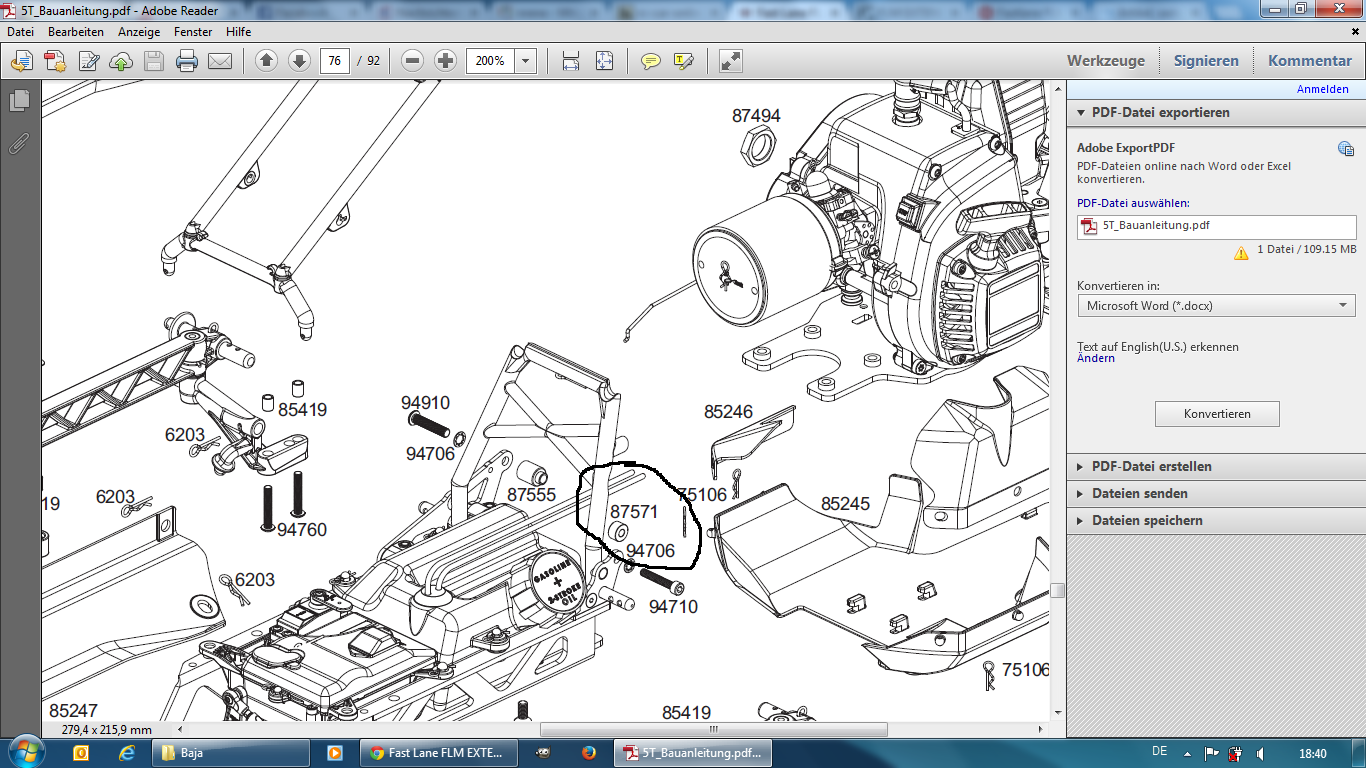
Task: Click the save (floppy disk) icon
Action: (154, 61)
